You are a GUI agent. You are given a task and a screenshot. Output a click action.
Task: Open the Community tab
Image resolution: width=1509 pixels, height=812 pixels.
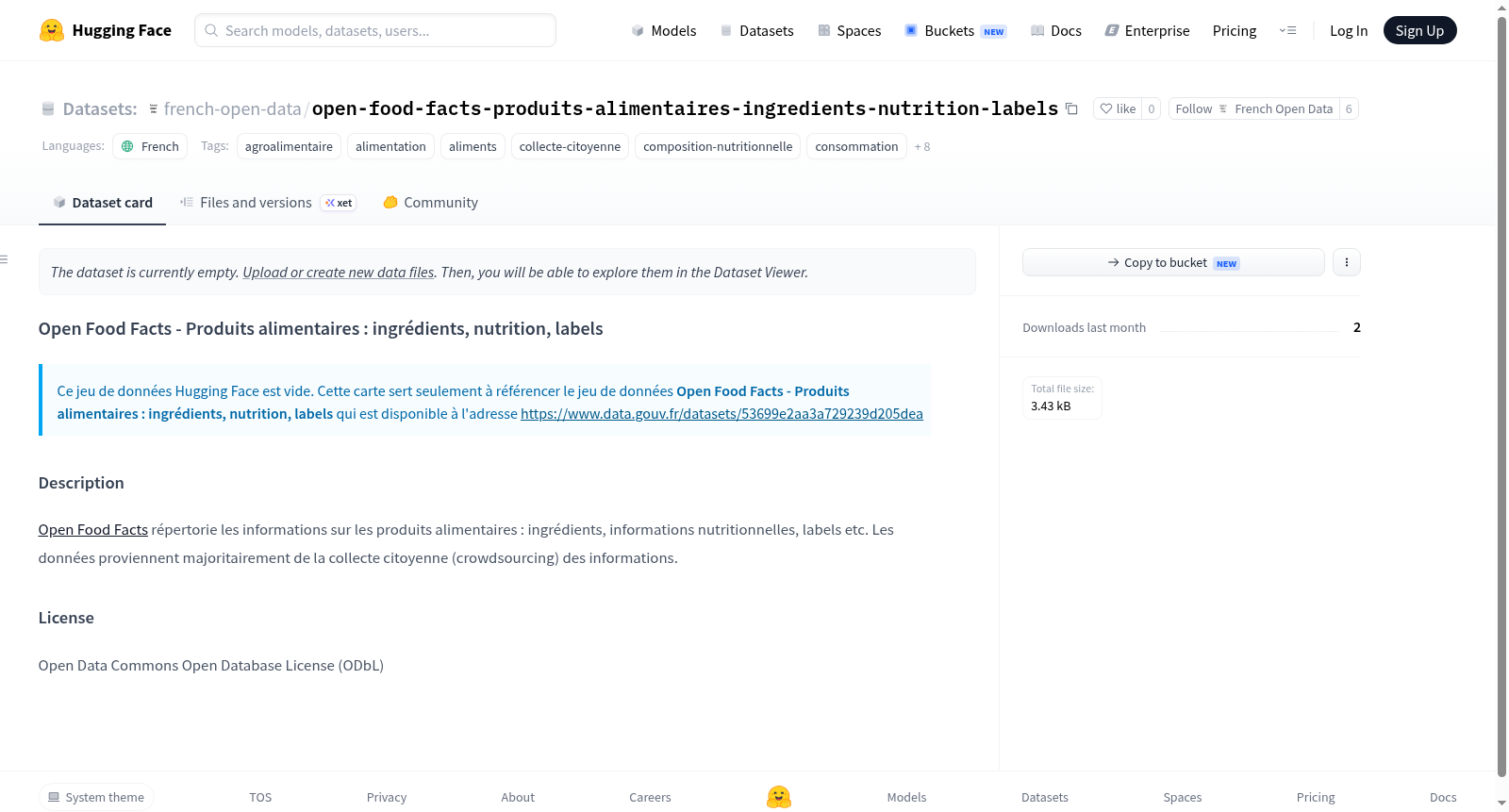[430, 203]
